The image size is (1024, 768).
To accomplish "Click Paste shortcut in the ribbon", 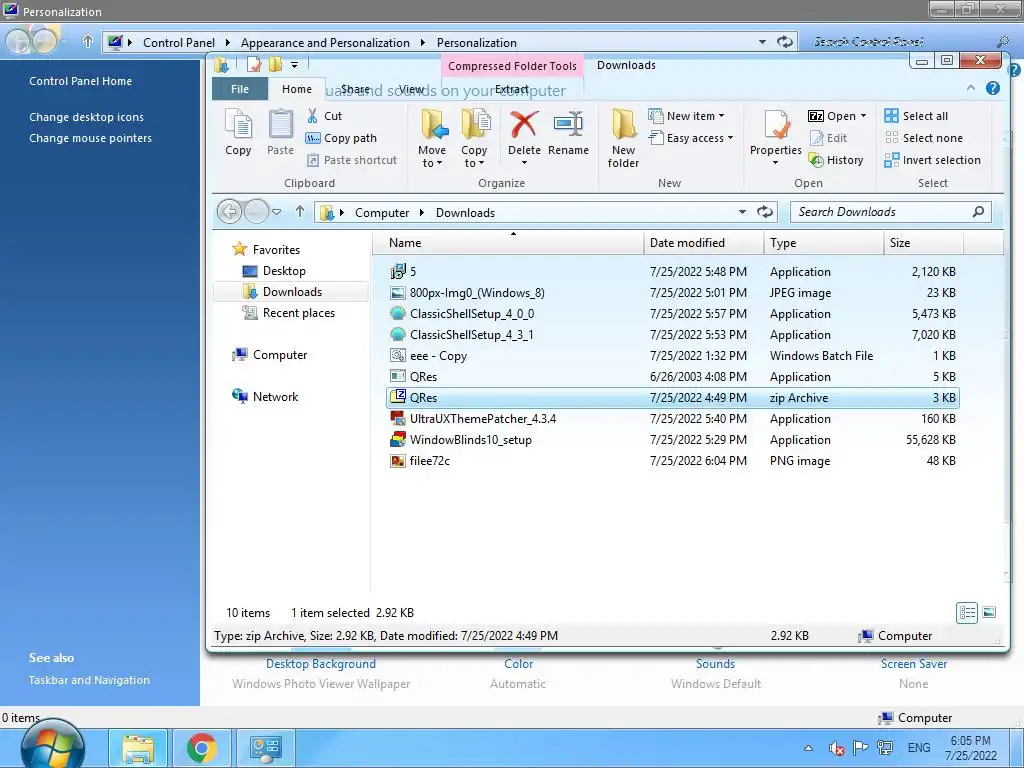I will [352, 160].
